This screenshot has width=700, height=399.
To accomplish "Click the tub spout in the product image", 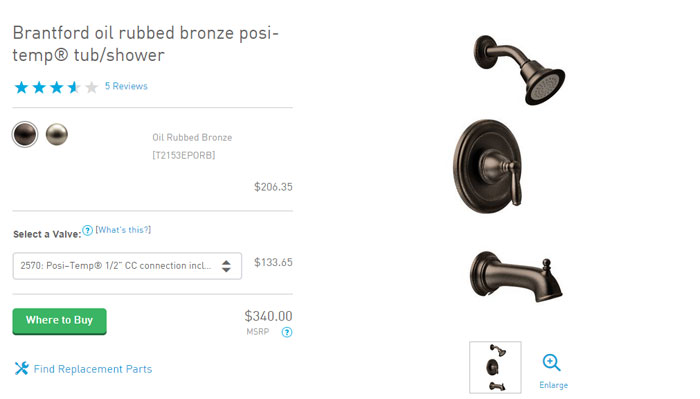I will (516, 277).
